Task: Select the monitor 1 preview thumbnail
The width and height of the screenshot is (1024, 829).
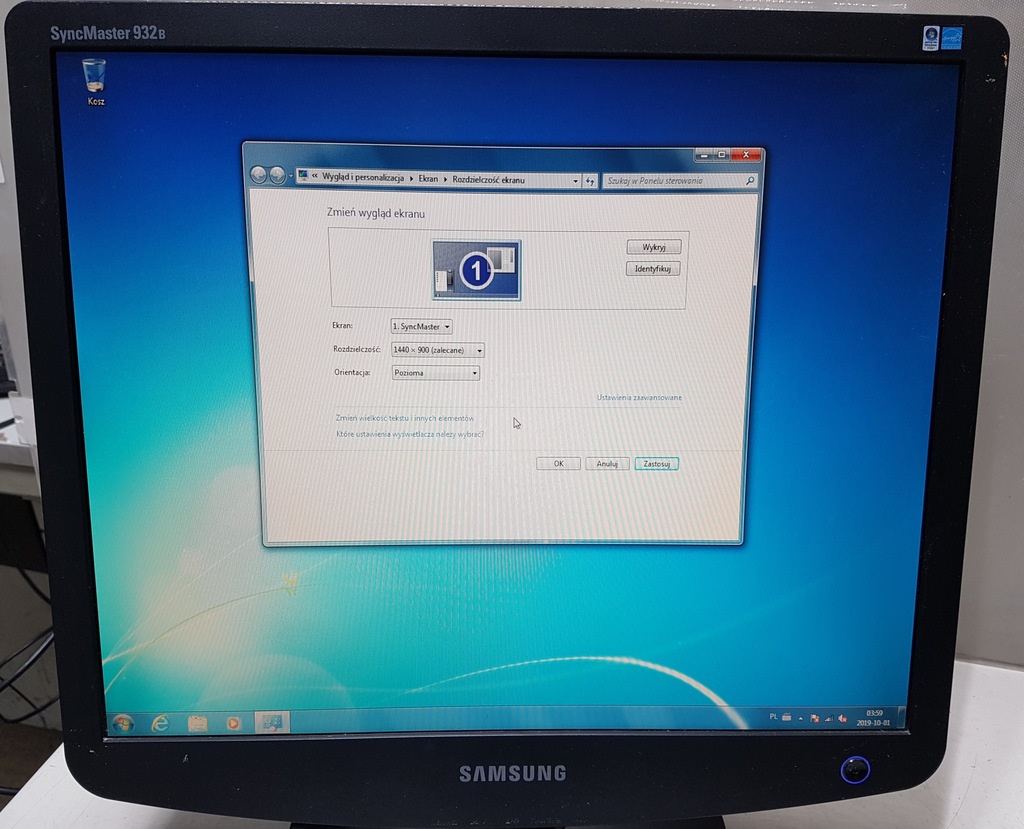Action: click(x=476, y=270)
